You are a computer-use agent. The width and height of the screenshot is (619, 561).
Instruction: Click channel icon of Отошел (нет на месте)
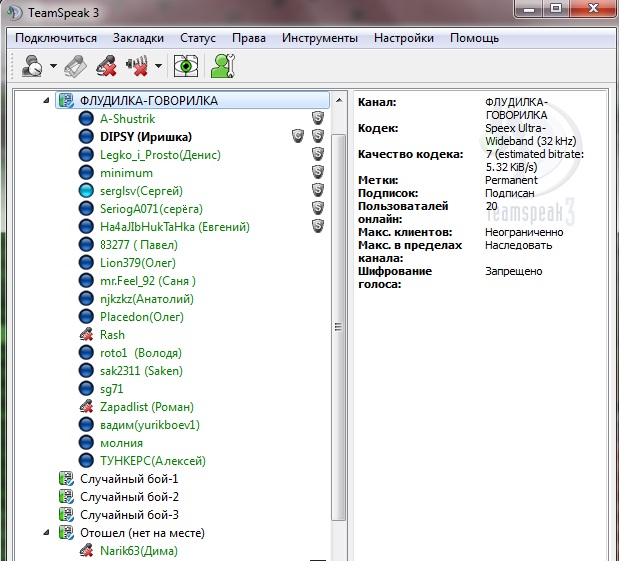[x=66, y=533]
